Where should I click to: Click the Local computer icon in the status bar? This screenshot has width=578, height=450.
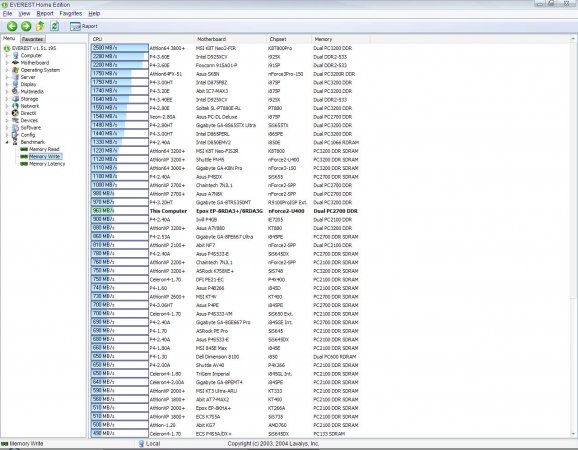tap(141, 443)
